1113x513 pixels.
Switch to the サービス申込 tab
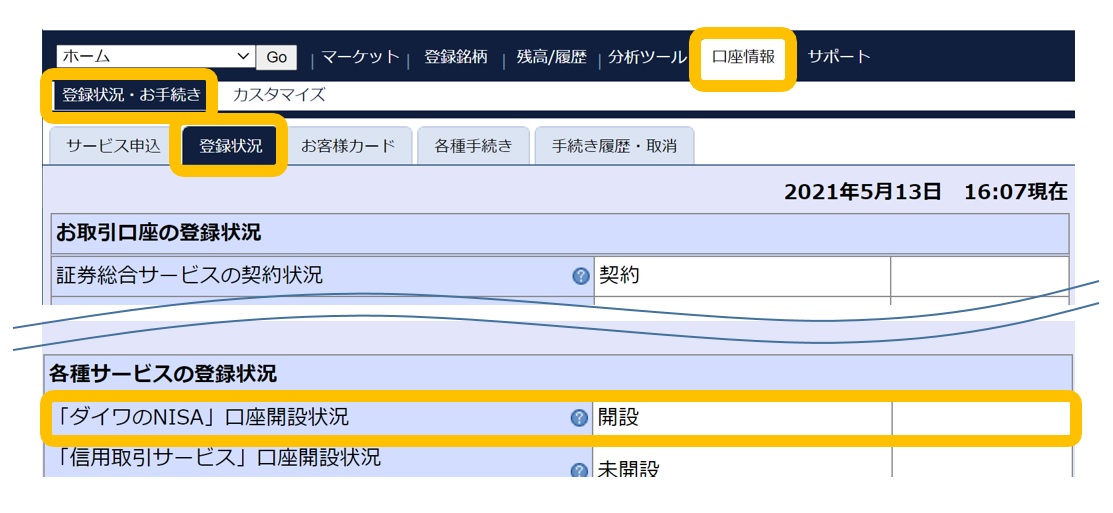coord(113,146)
